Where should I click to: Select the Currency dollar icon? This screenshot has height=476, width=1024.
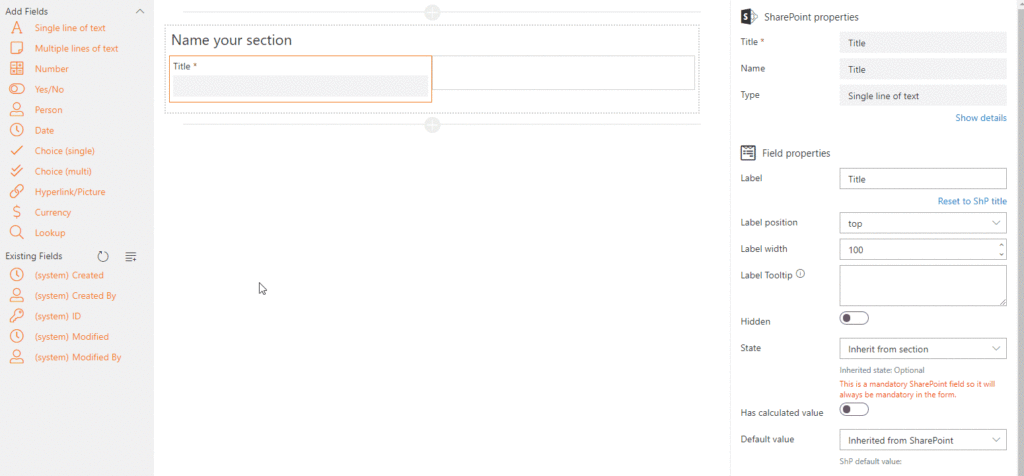(16, 212)
